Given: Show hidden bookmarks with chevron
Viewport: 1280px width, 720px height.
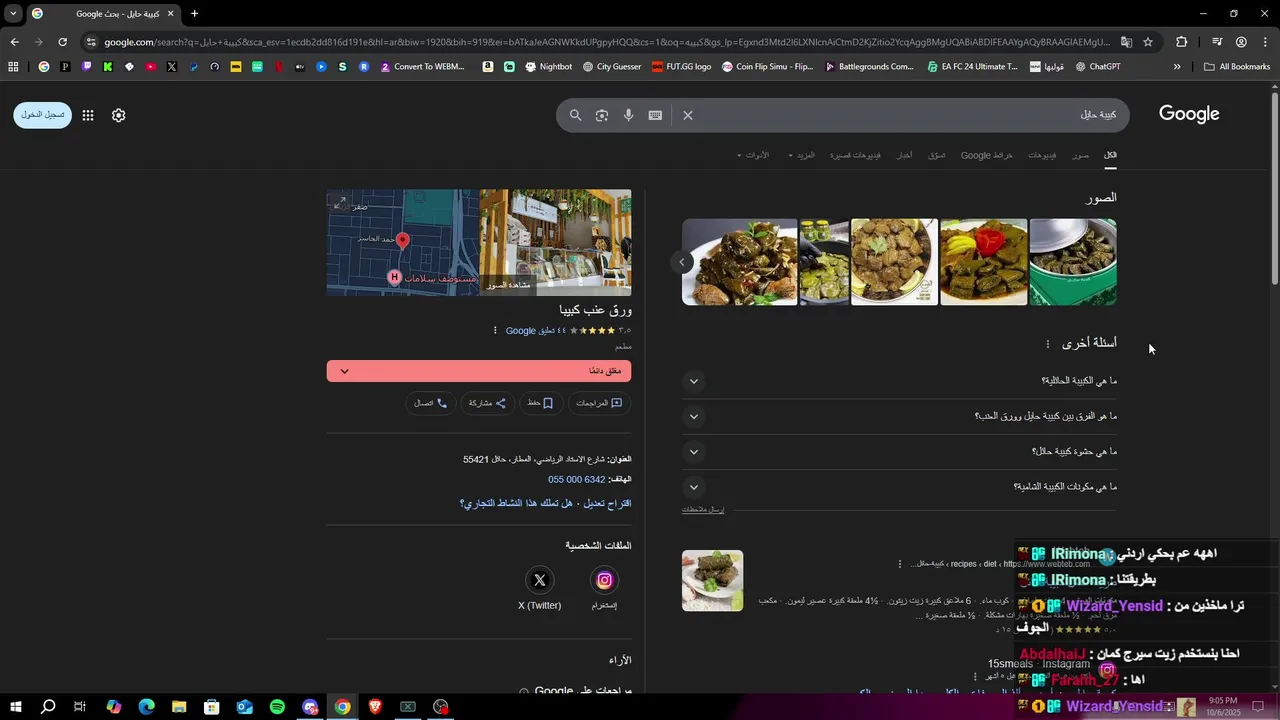Looking at the screenshot, I should (x=1177, y=67).
